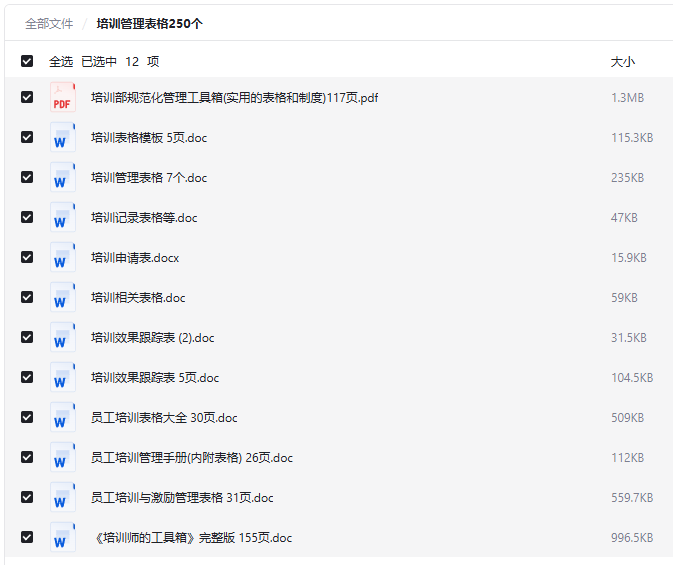Click the Word icon for 培训效果跟踪表 (2).doc
The image size is (673, 565).
tap(63, 337)
